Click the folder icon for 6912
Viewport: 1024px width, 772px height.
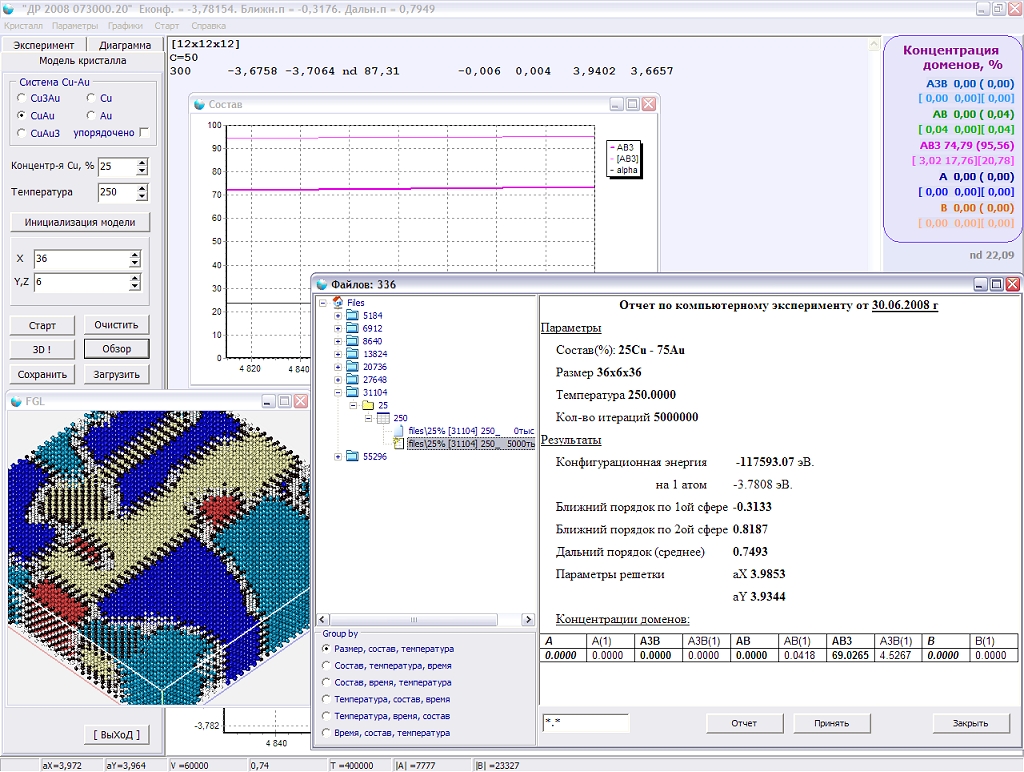click(x=353, y=328)
